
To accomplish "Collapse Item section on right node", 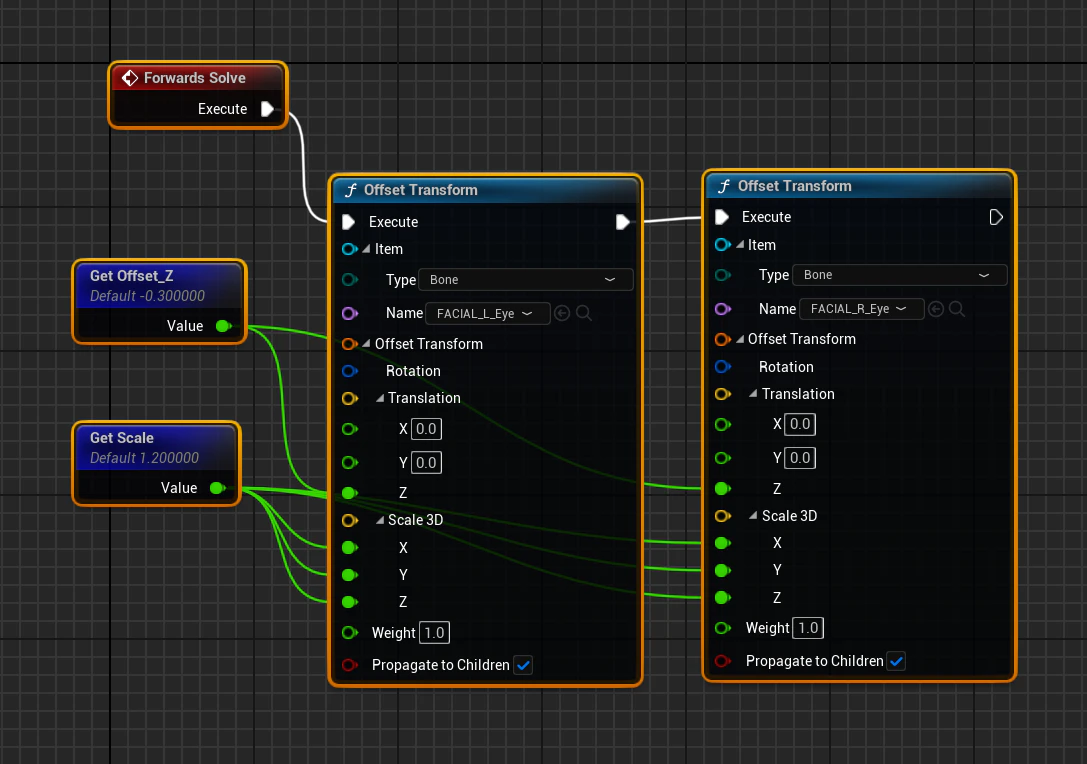I will [x=740, y=245].
